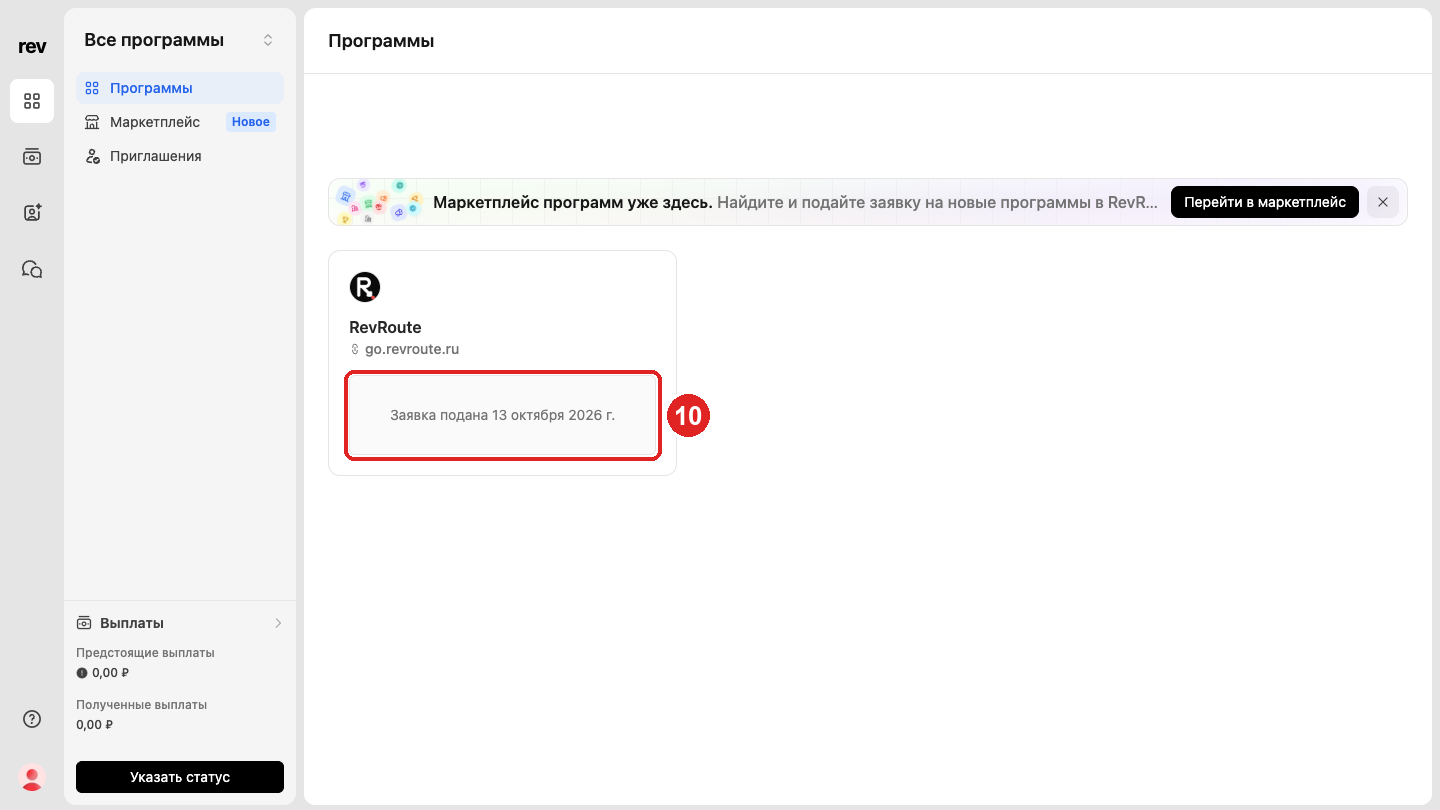Click the 0,00 ₽ amount under 'Предстоящие выплаты'
Screen dimensions: 1440x810
point(110,673)
